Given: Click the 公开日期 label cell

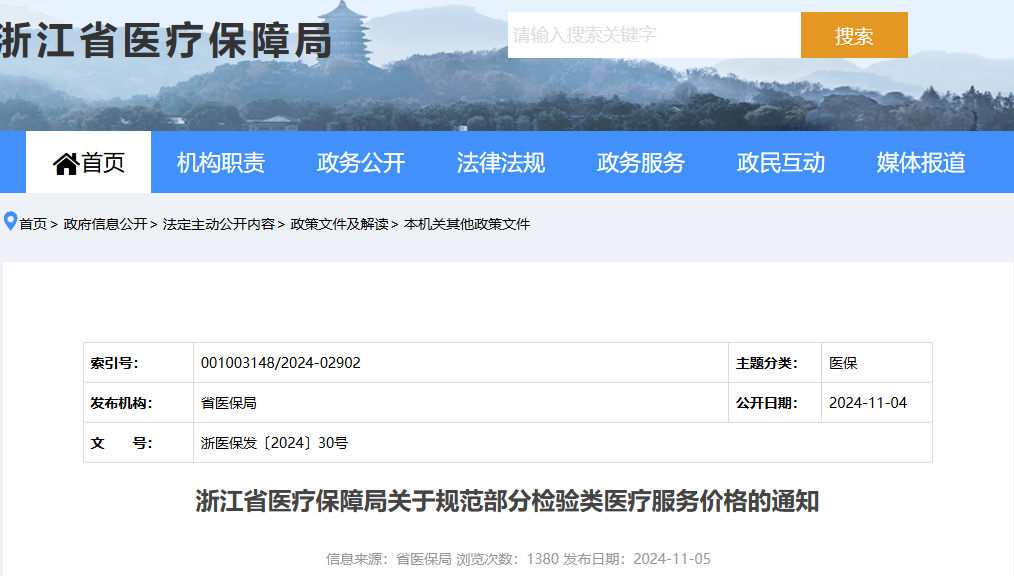Looking at the screenshot, I should 775,403.
